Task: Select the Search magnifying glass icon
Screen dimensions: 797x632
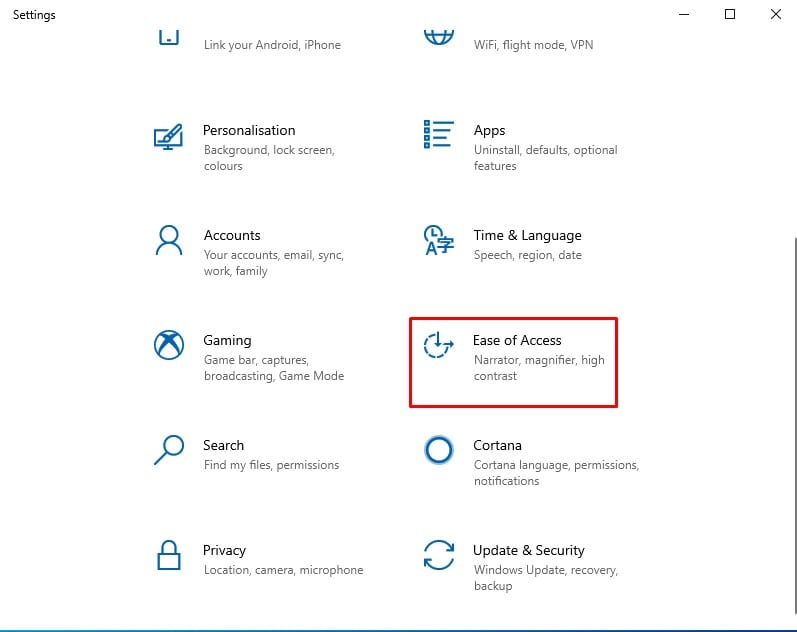Action: [x=169, y=449]
